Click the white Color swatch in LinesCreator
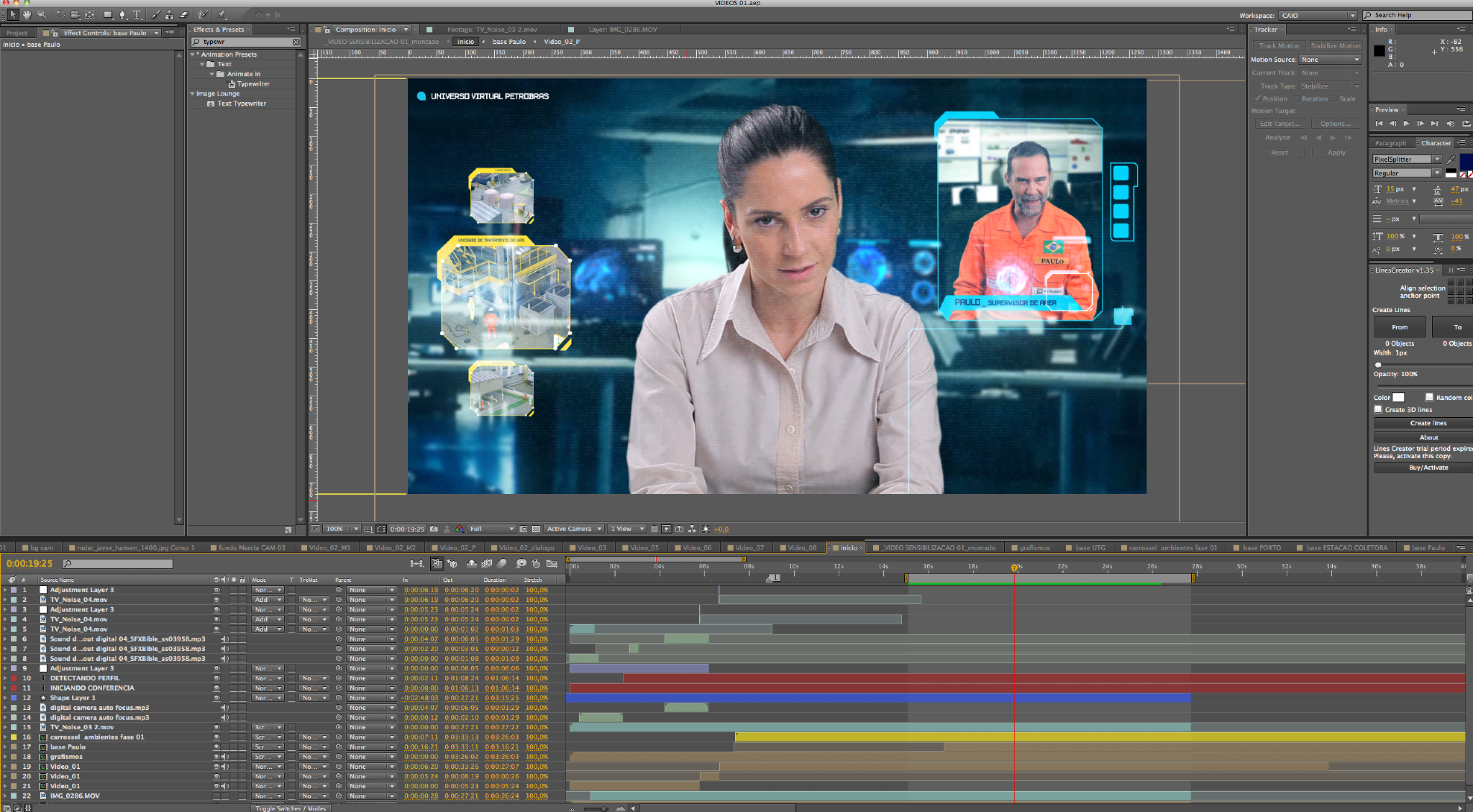This screenshot has width=1473, height=812. click(x=1398, y=397)
